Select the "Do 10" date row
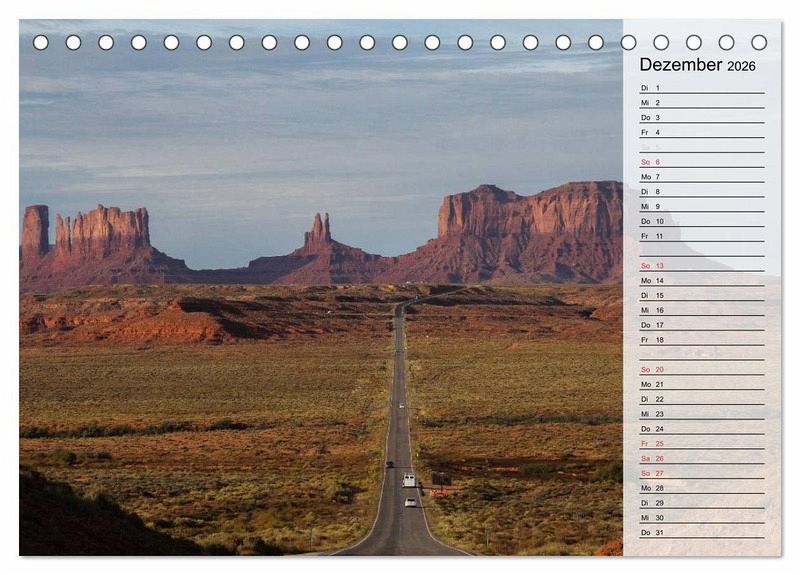The image size is (800, 575). click(x=702, y=221)
